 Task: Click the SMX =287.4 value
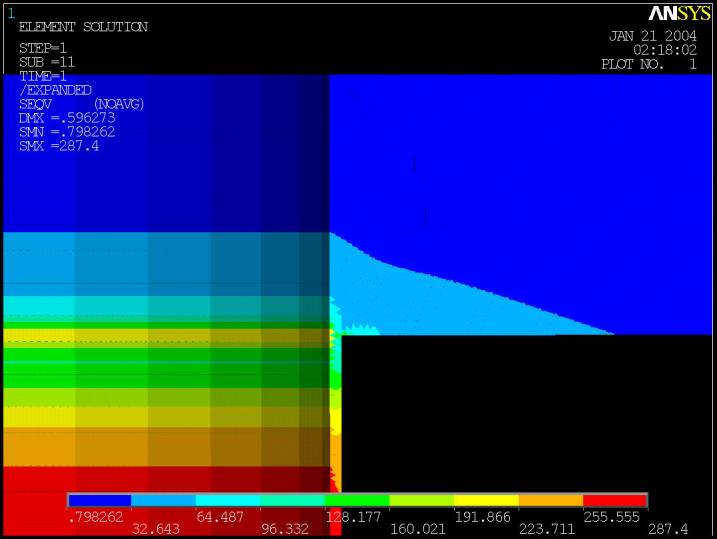click(59, 146)
